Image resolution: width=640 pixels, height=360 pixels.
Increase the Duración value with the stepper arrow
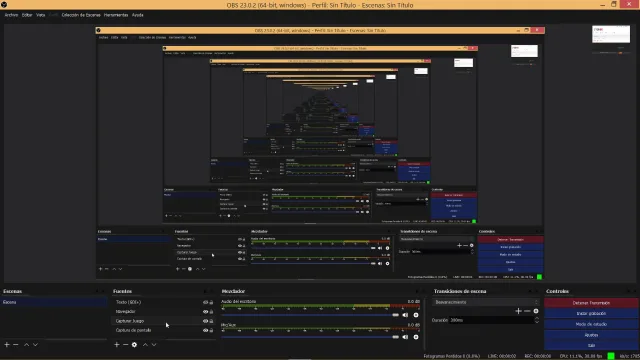click(537, 318)
